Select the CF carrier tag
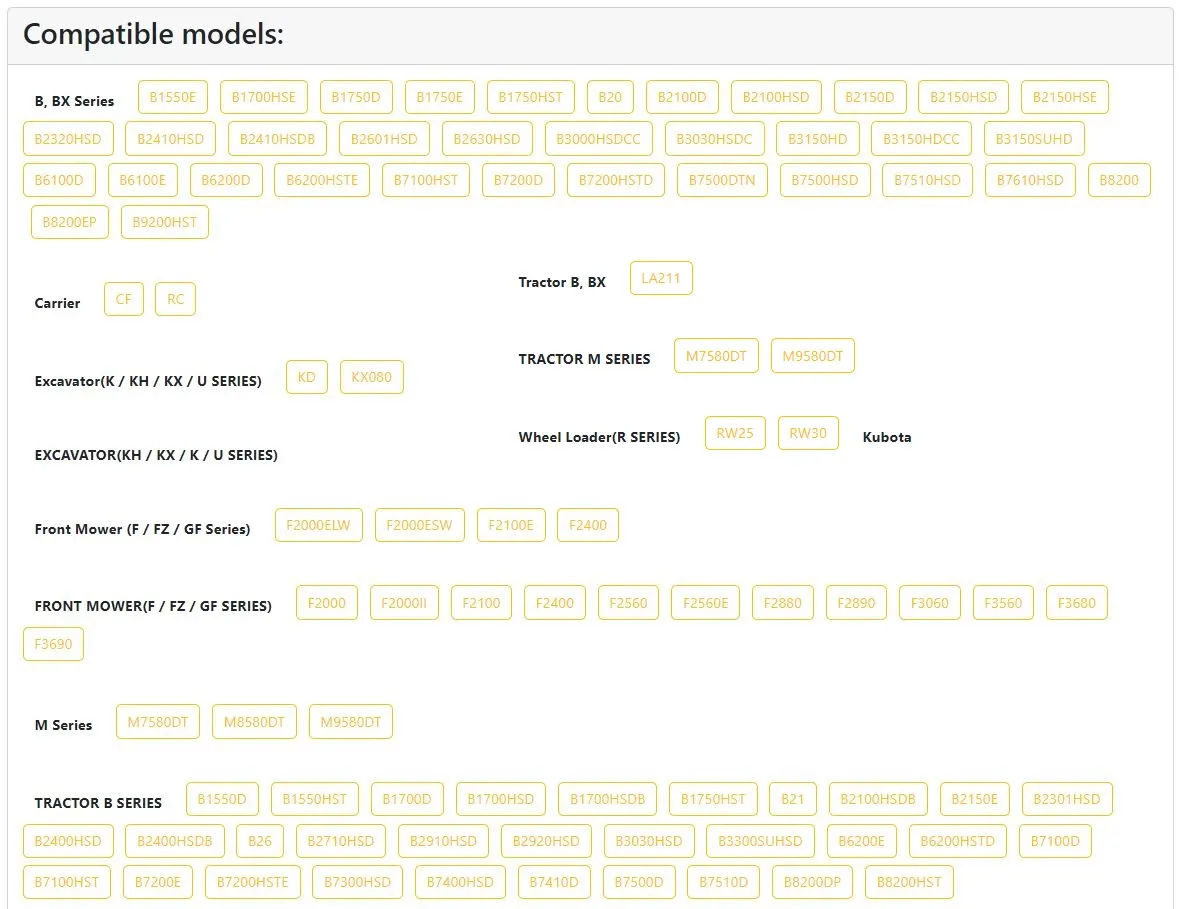The image size is (1183, 909). 123,299
